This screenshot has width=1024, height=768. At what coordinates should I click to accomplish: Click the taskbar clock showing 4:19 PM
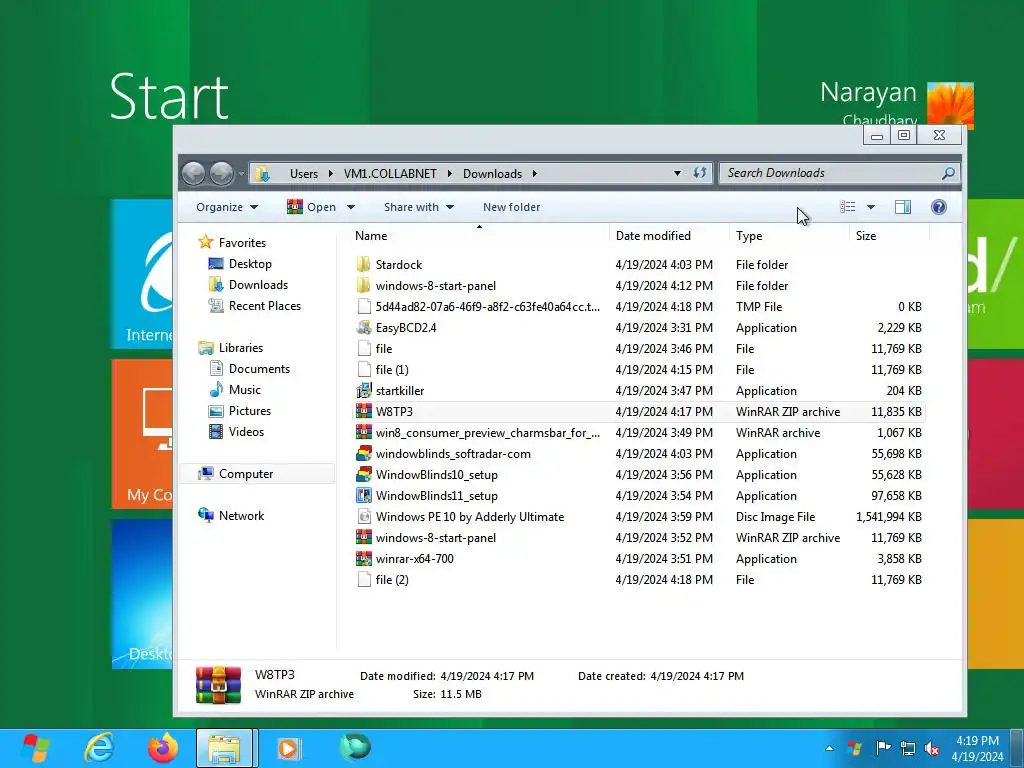[977, 748]
